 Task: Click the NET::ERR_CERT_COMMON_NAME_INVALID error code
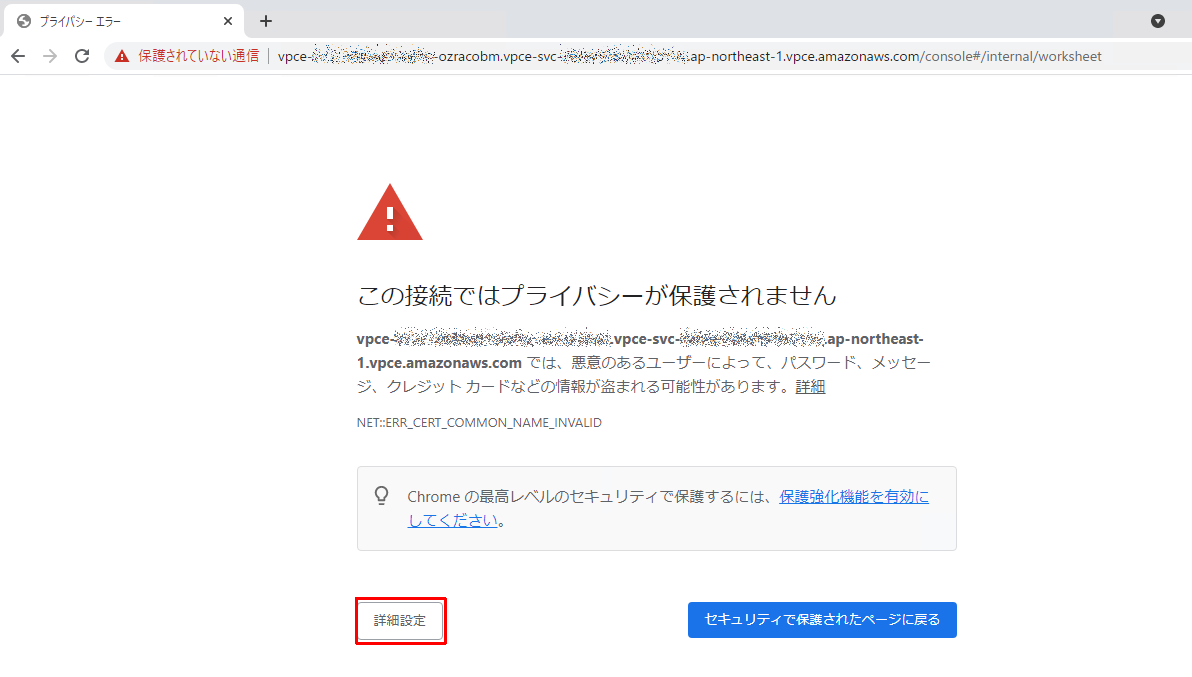pyautogui.click(x=479, y=422)
